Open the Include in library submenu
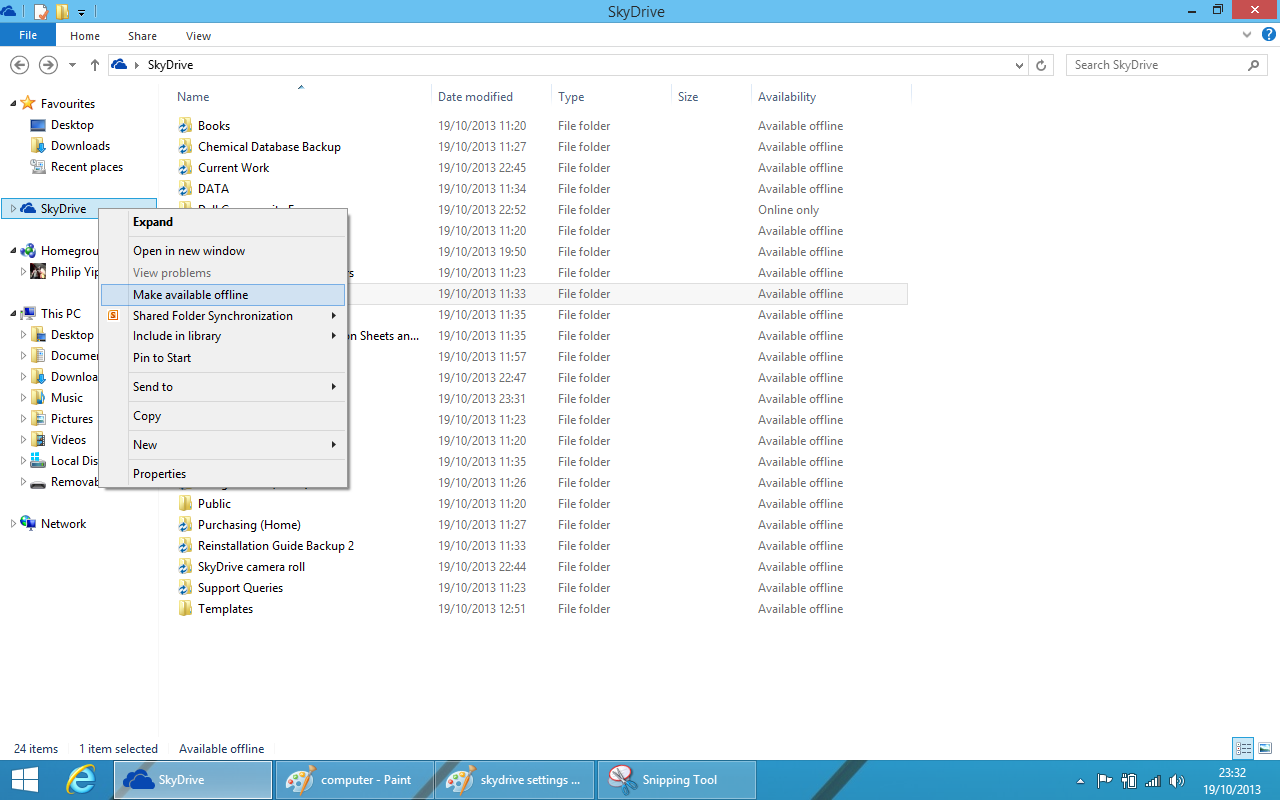This screenshot has height=800, width=1280. coord(223,337)
